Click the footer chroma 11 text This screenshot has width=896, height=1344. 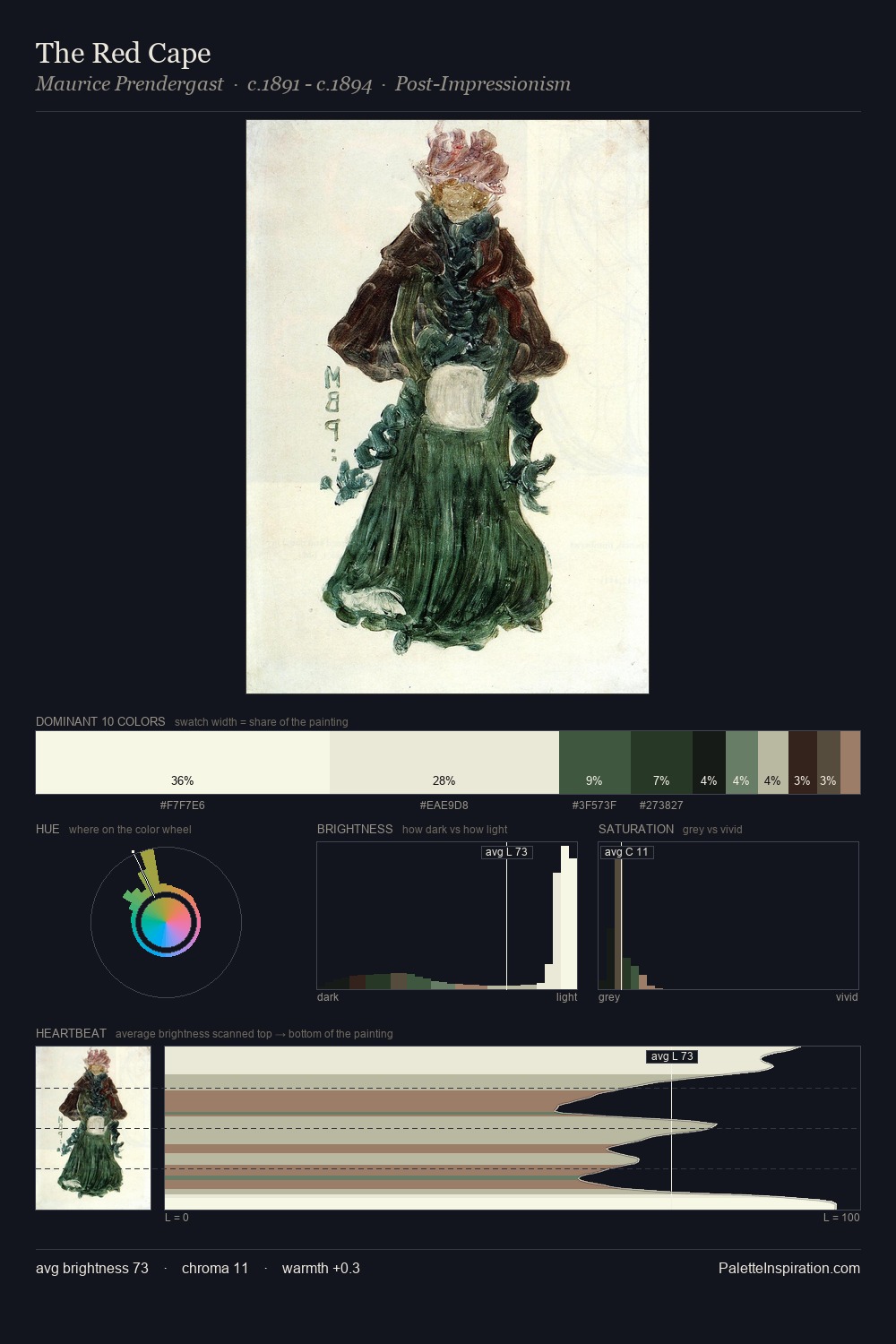point(215,1268)
